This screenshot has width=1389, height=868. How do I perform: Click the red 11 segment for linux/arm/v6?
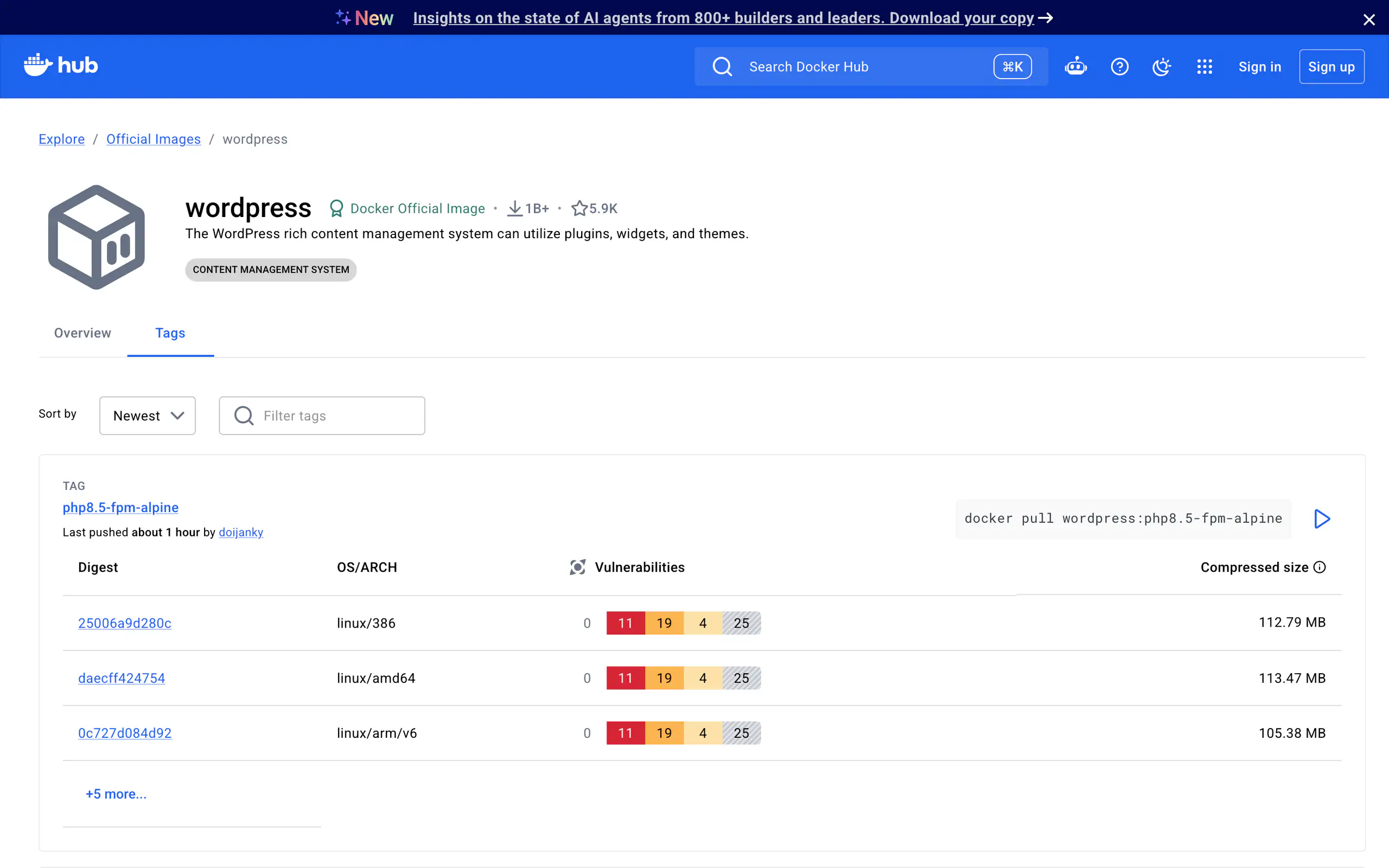click(x=626, y=733)
